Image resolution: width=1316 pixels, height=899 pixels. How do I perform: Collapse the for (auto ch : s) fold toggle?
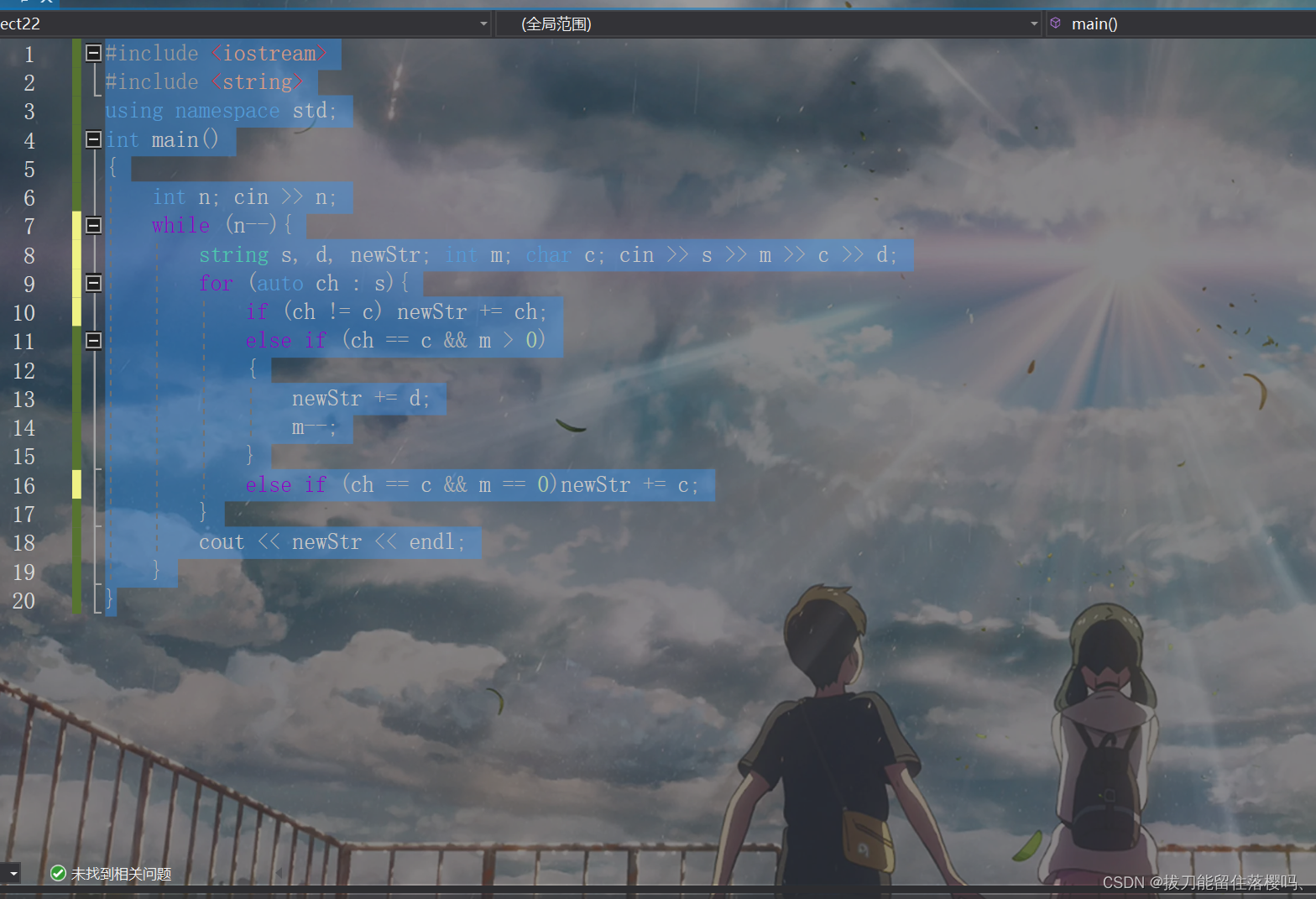(x=94, y=283)
